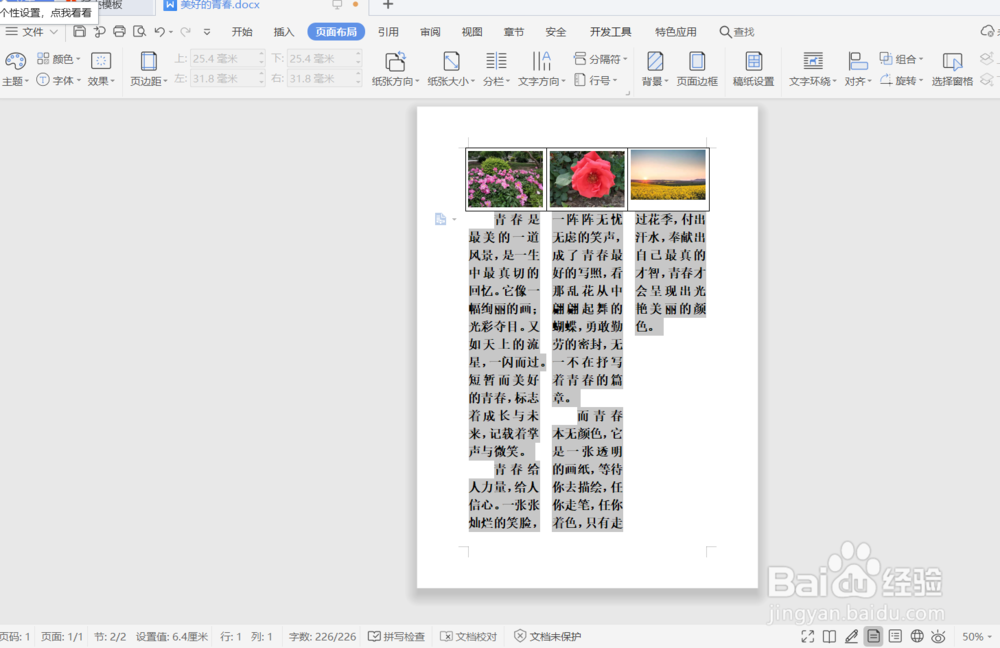Click the writing mode pen icon
Viewport: 1000px width, 648px height.
point(851,636)
